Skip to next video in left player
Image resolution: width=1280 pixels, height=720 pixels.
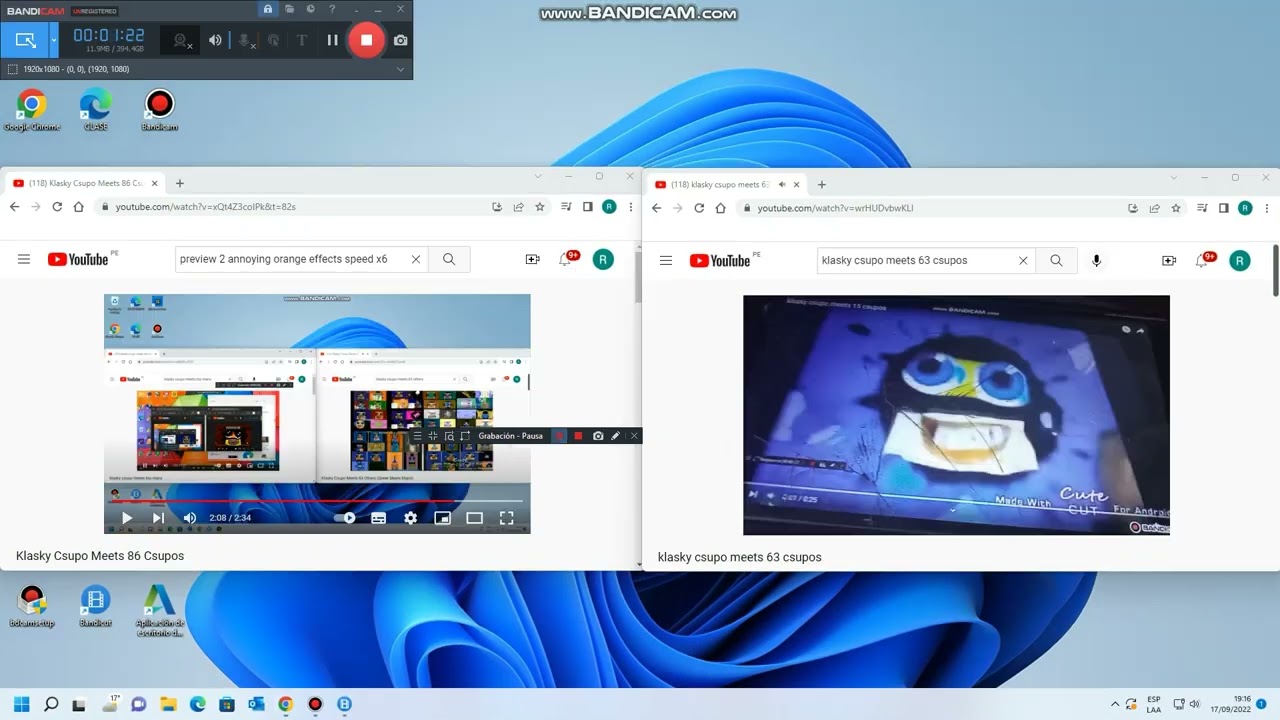158,518
